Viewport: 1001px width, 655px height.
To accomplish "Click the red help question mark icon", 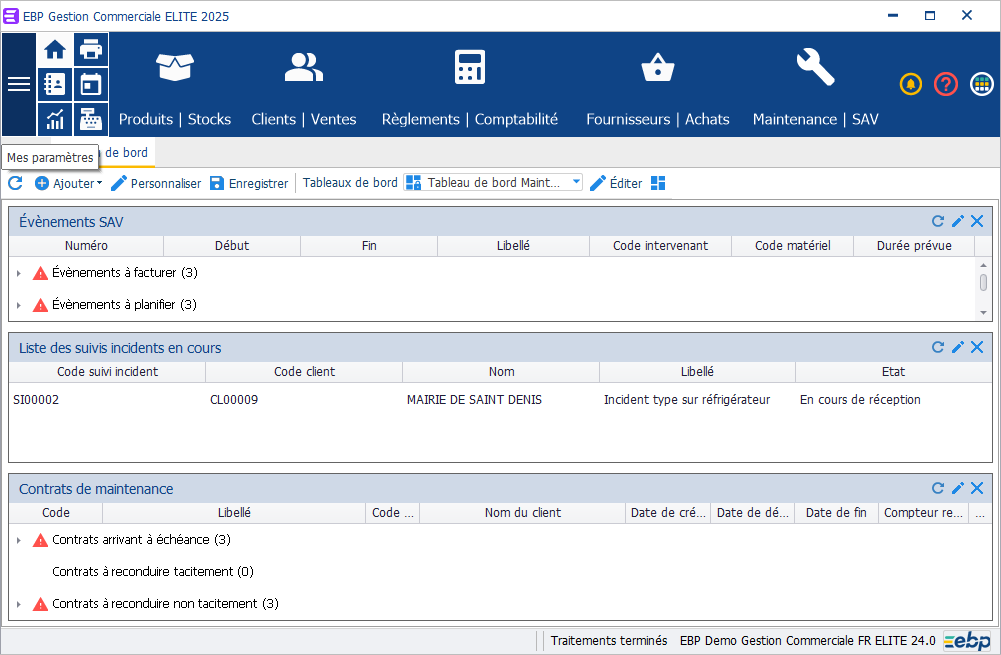I will (x=946, y=85).
